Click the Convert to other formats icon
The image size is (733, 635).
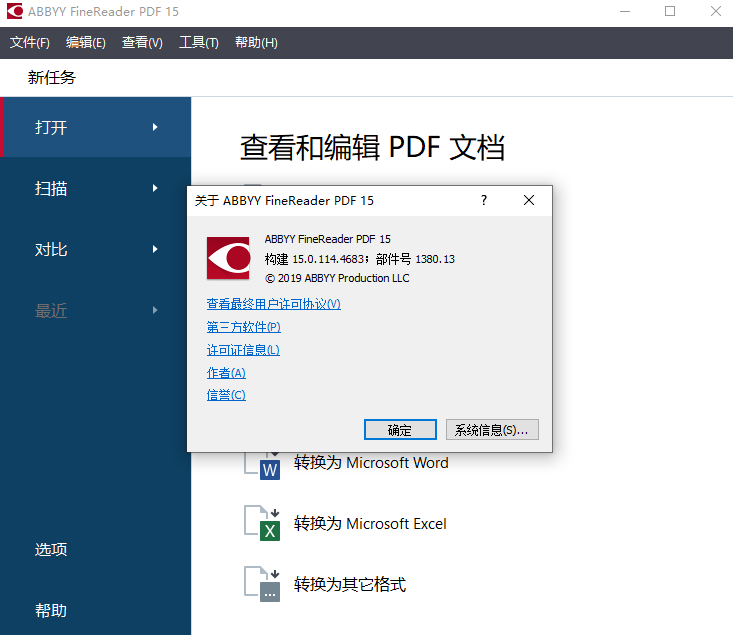[262, 584]
